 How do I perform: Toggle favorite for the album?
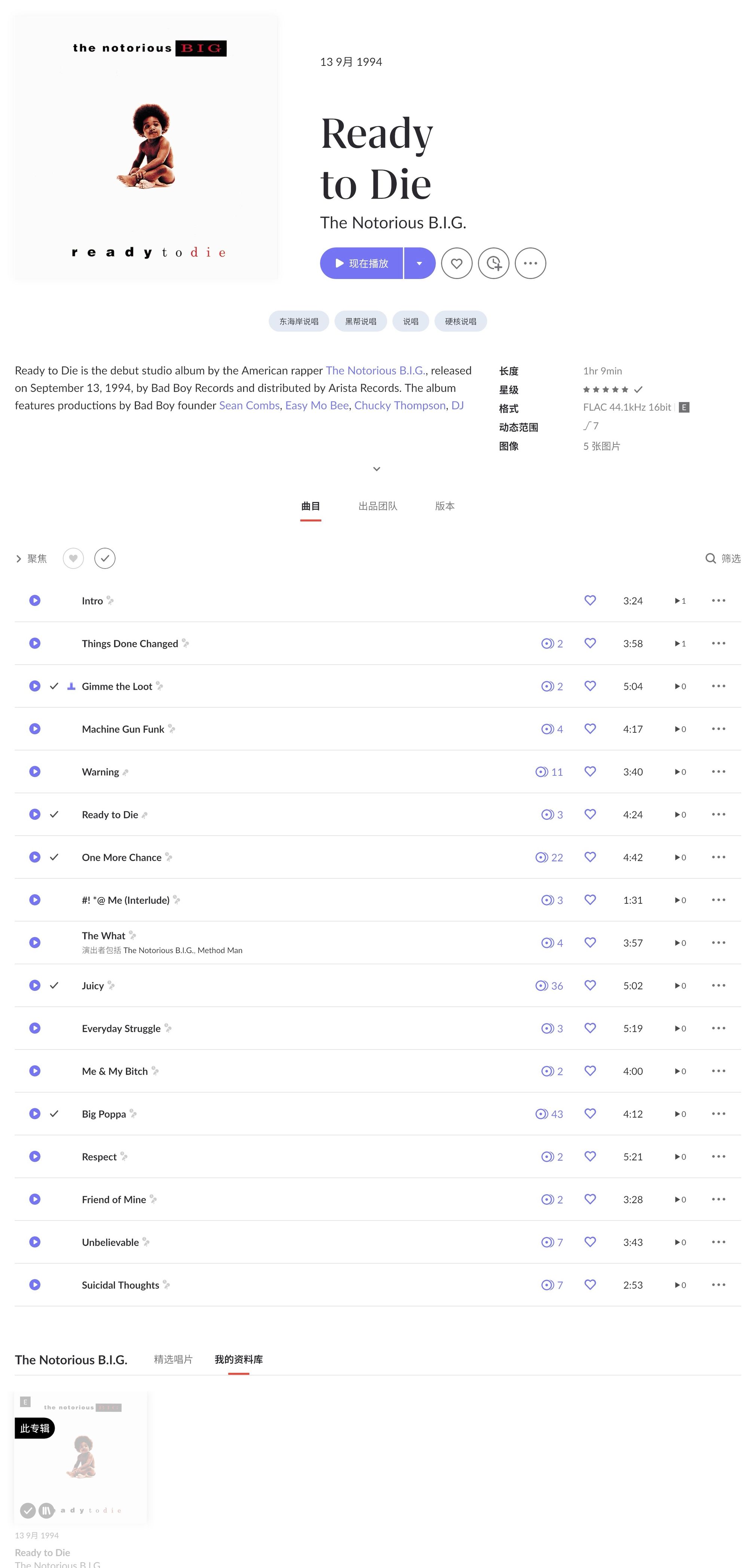pos(457,263)
